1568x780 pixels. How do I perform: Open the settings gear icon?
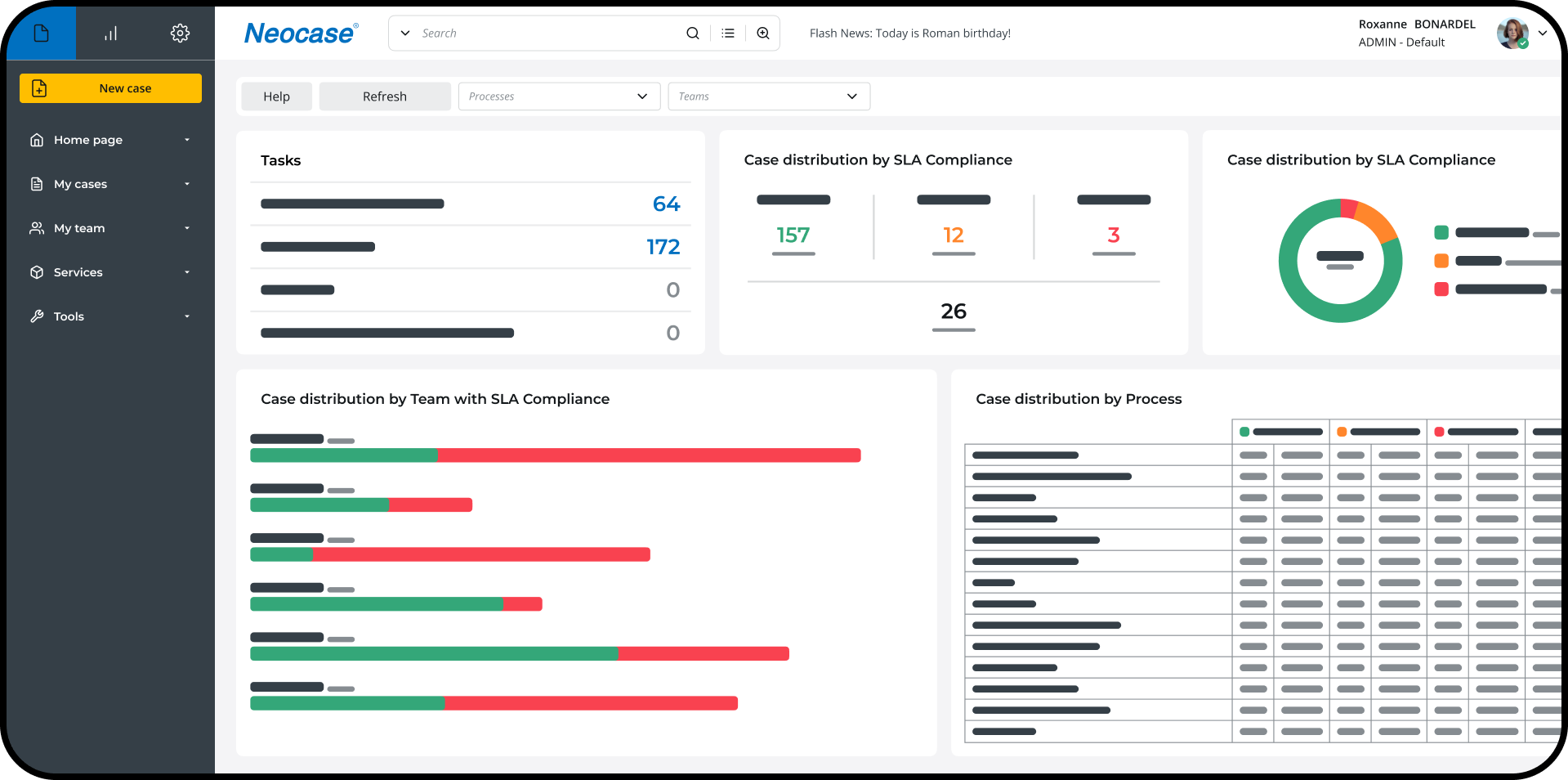point(180,34)
